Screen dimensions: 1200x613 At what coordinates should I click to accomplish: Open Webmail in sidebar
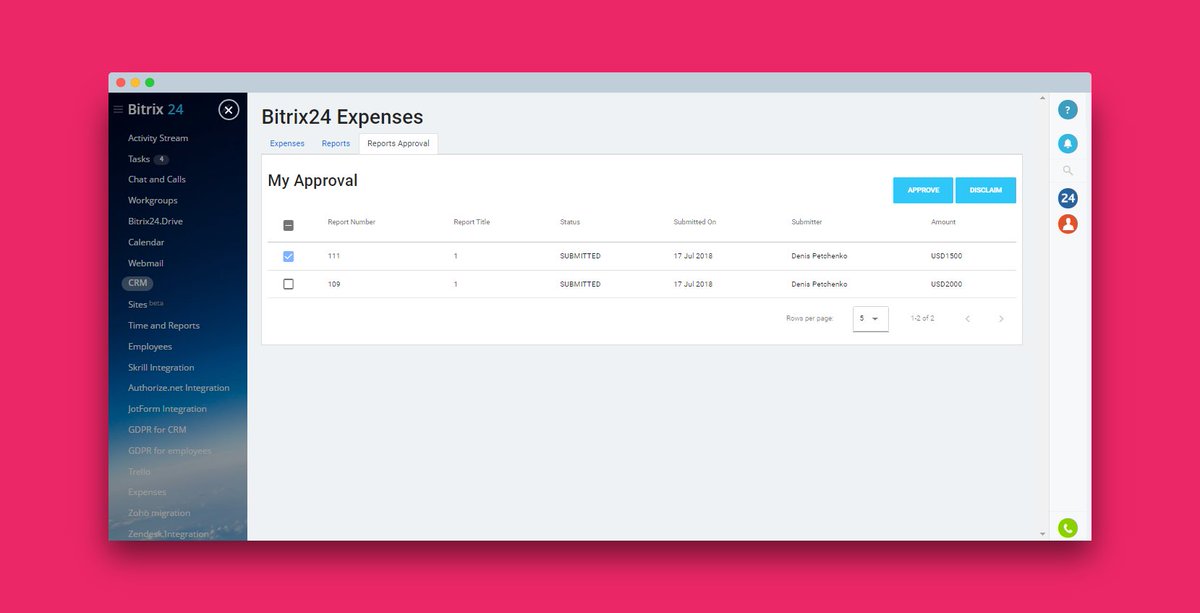(x=146, y=263)
